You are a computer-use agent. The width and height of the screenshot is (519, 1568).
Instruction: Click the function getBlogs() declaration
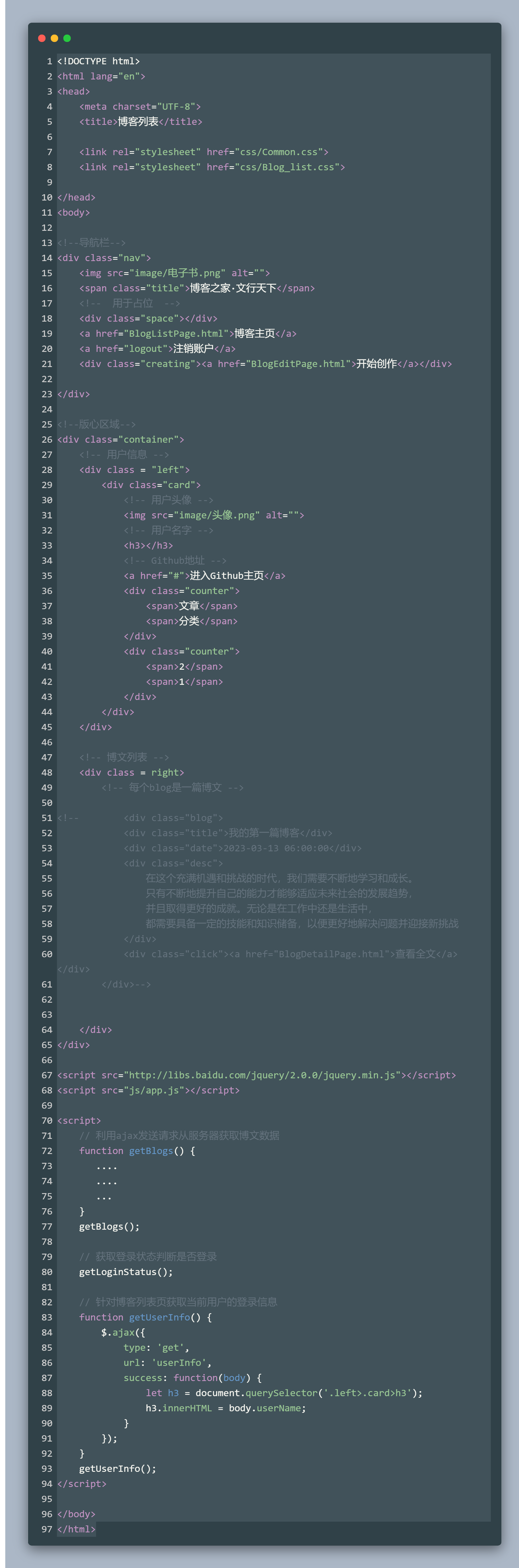(137, 1151)
